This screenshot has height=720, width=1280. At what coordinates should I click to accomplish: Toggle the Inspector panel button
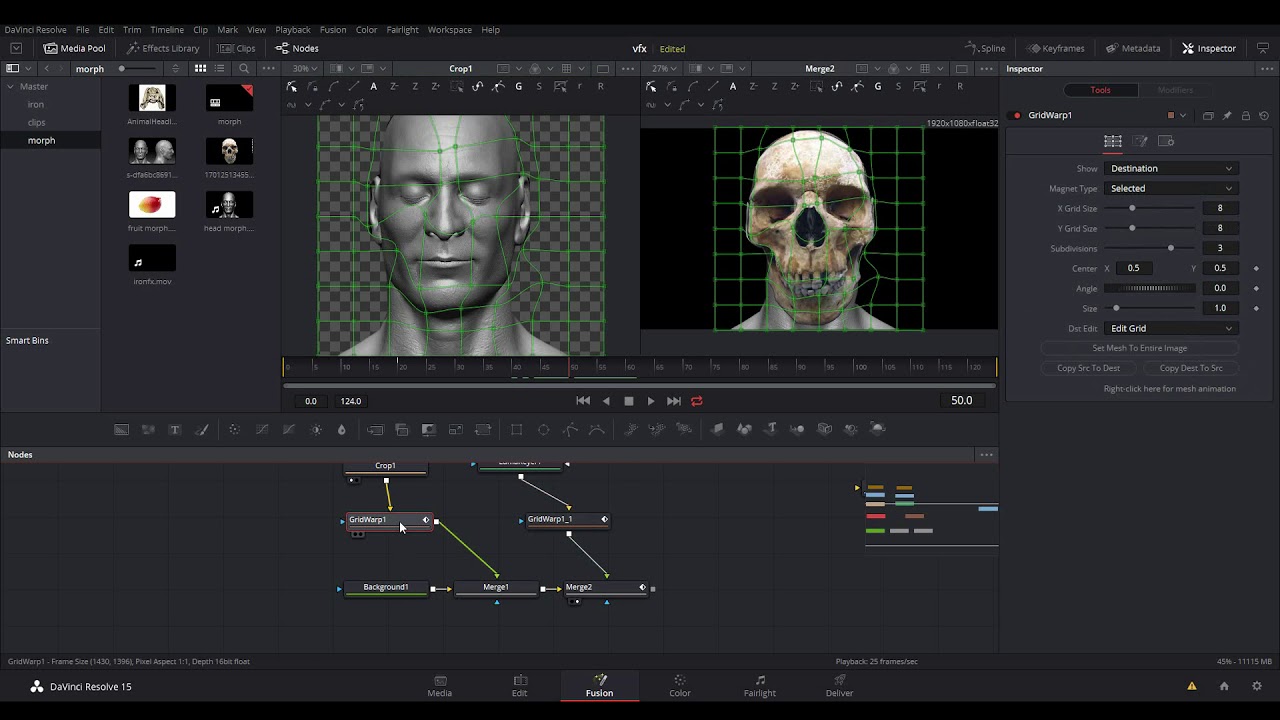[1209, 48]
